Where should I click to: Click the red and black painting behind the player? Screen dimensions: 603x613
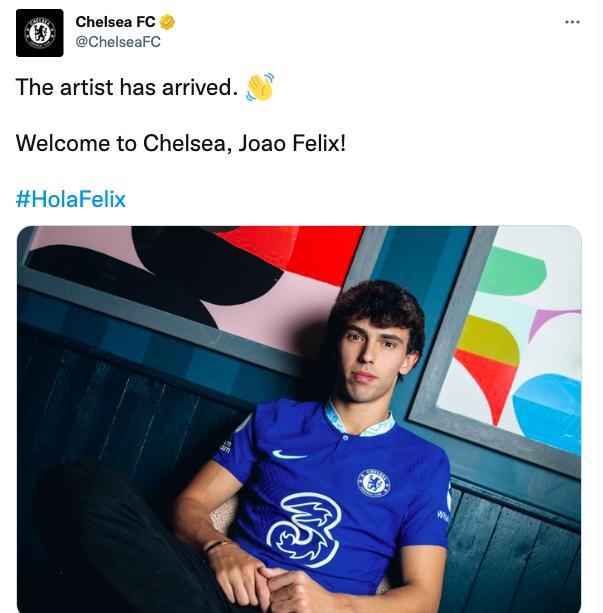click(200, 268)
